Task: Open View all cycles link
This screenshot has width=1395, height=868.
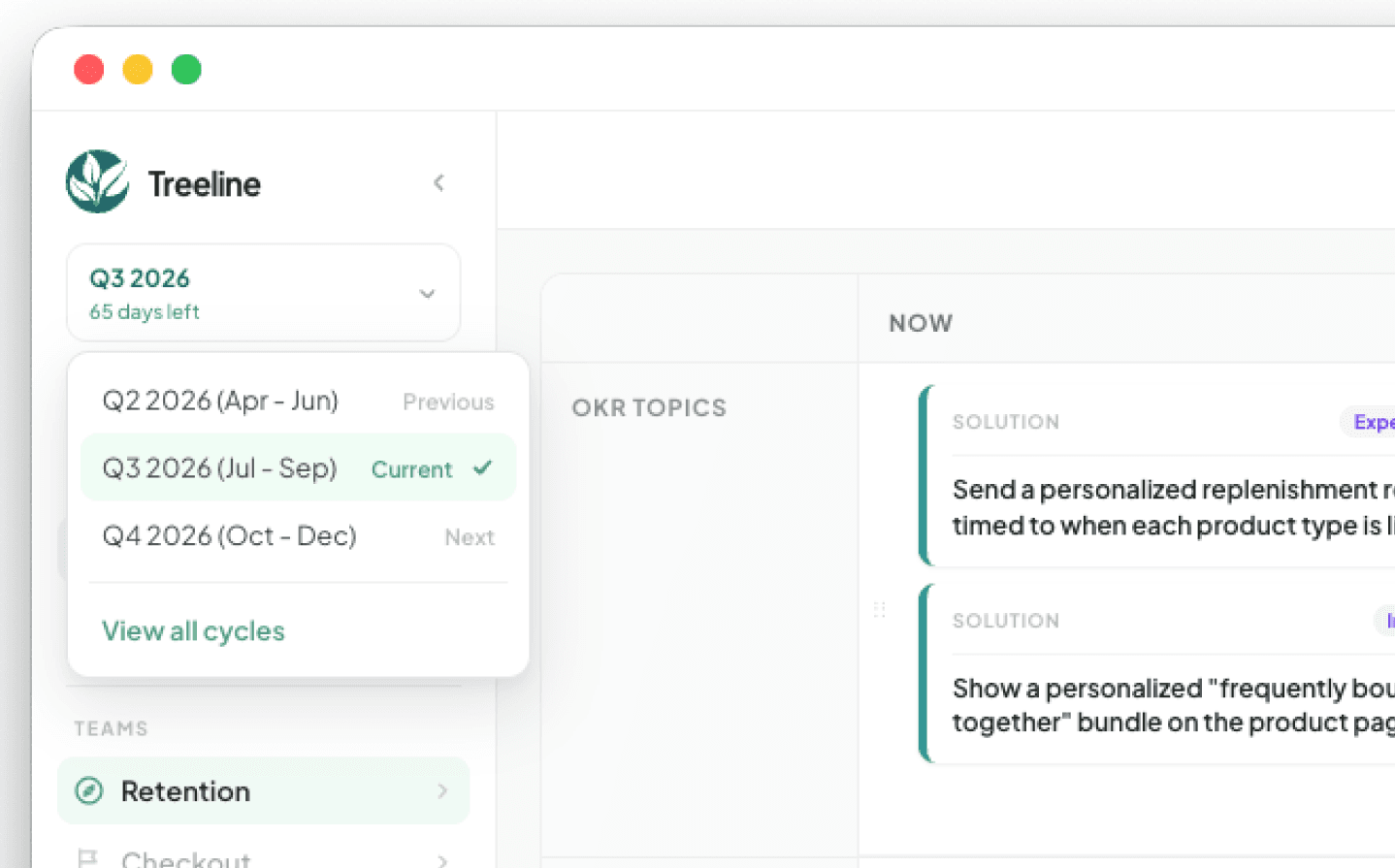Action: pos(193,631)
